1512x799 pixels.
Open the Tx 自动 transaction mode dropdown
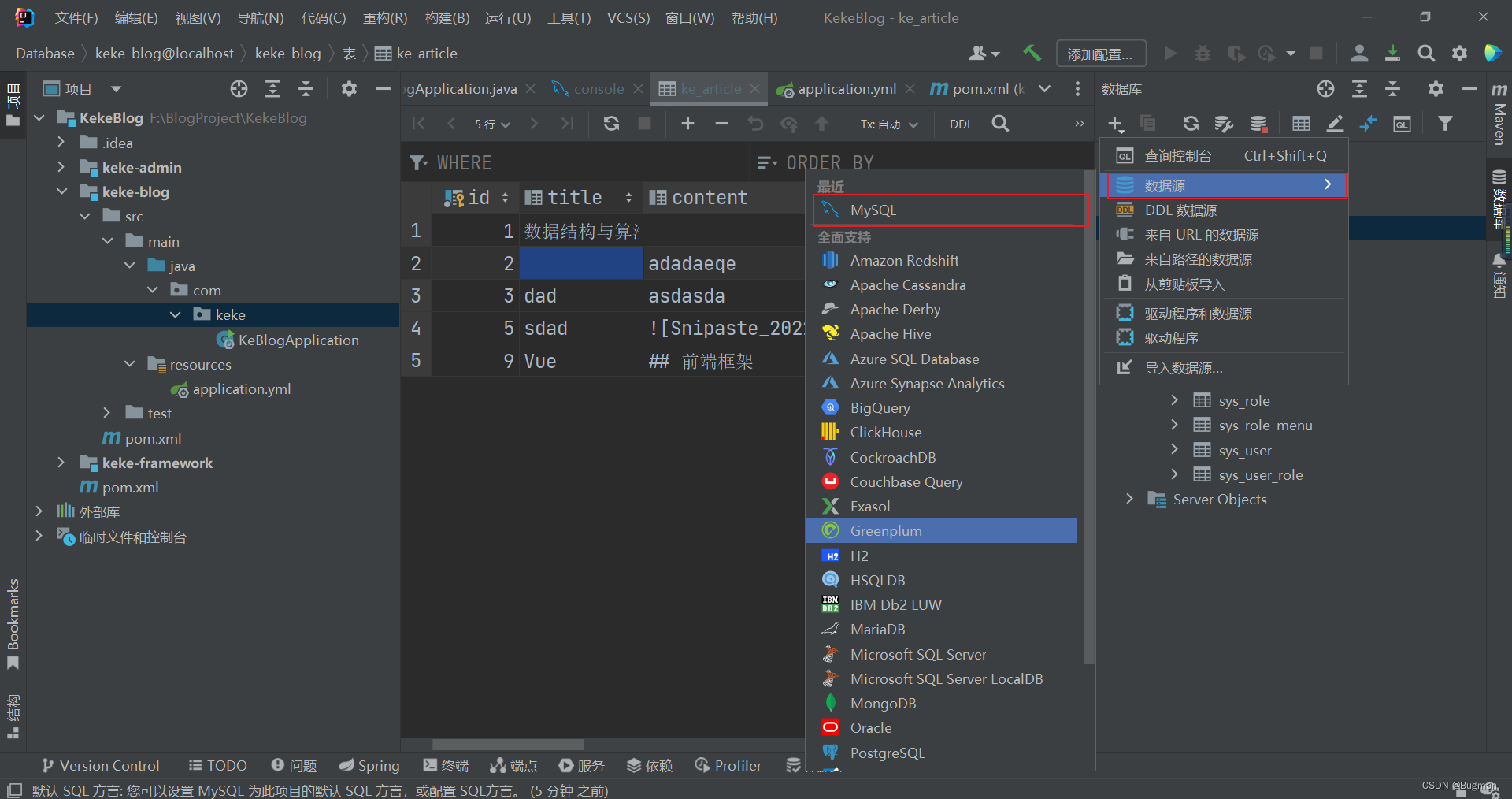(x=889, y=124)
